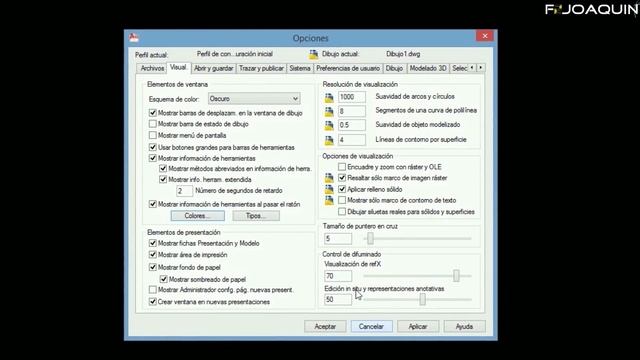Enable Mostrar sólo marco de contorno de texto
Viewport: 640px width, 360px height.
[x=342, y=200]
